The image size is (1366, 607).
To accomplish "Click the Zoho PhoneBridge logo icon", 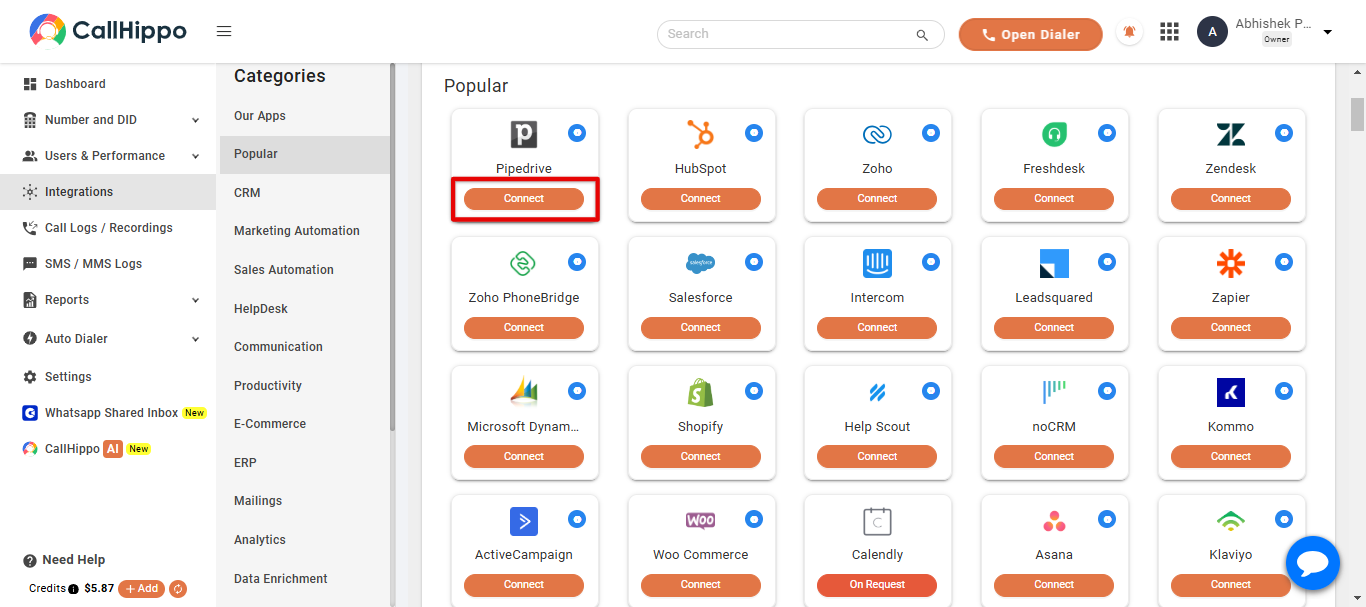I will click(524, 263).
